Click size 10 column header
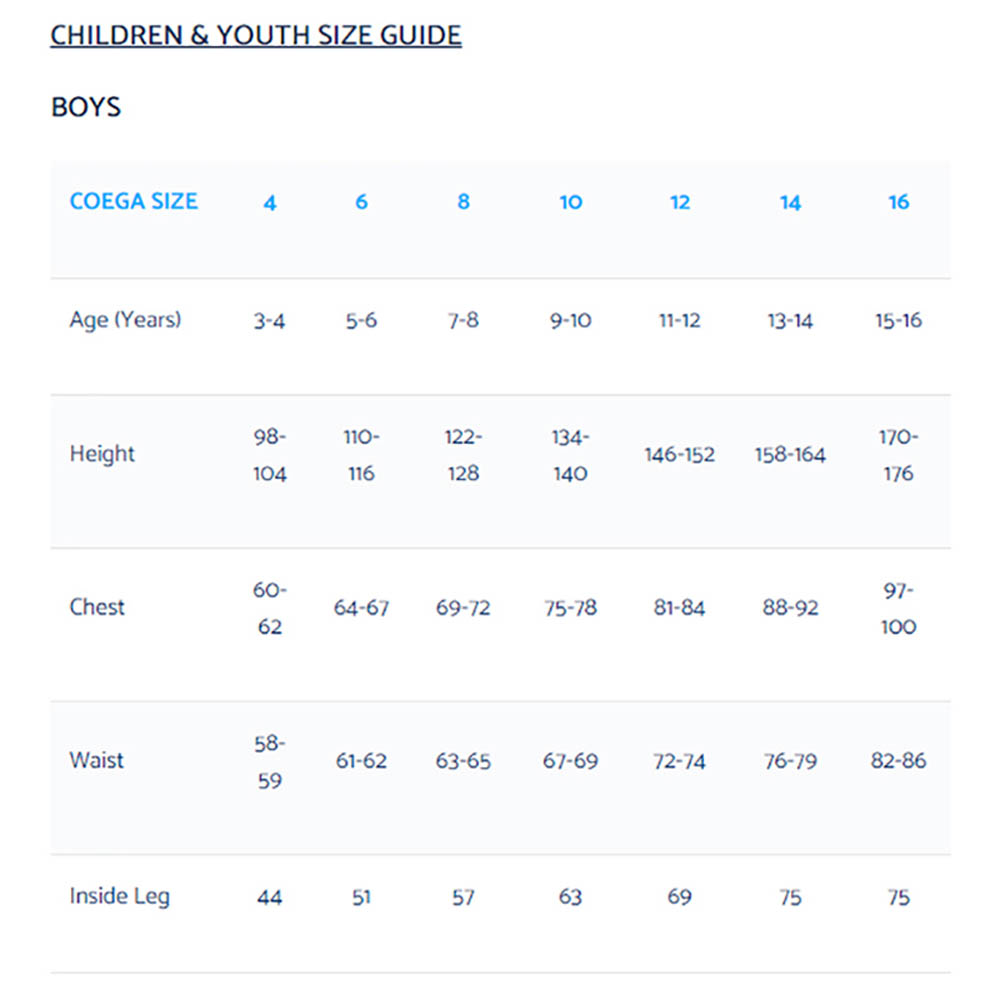 571,202
